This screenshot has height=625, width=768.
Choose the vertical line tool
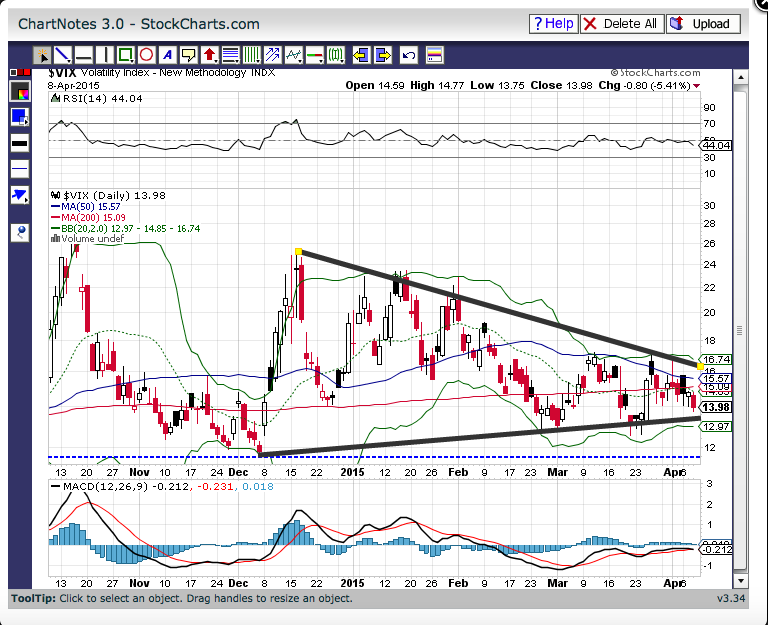(104, 55)
